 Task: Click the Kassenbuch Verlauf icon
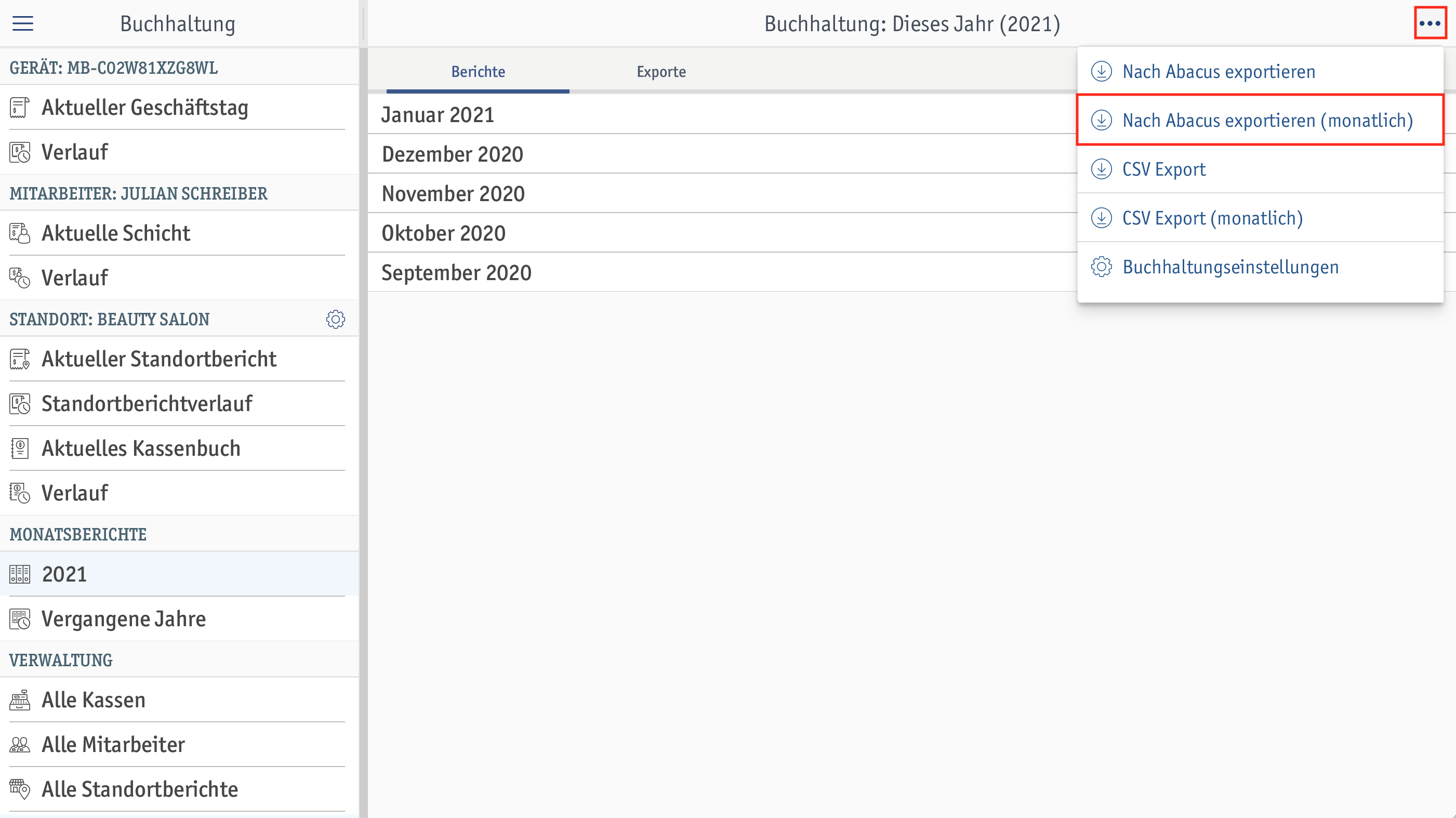pos(20,493)
